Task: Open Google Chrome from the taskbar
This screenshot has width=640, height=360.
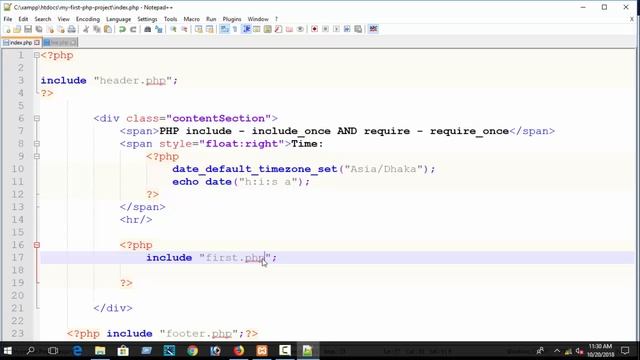Action: [192, 351]
